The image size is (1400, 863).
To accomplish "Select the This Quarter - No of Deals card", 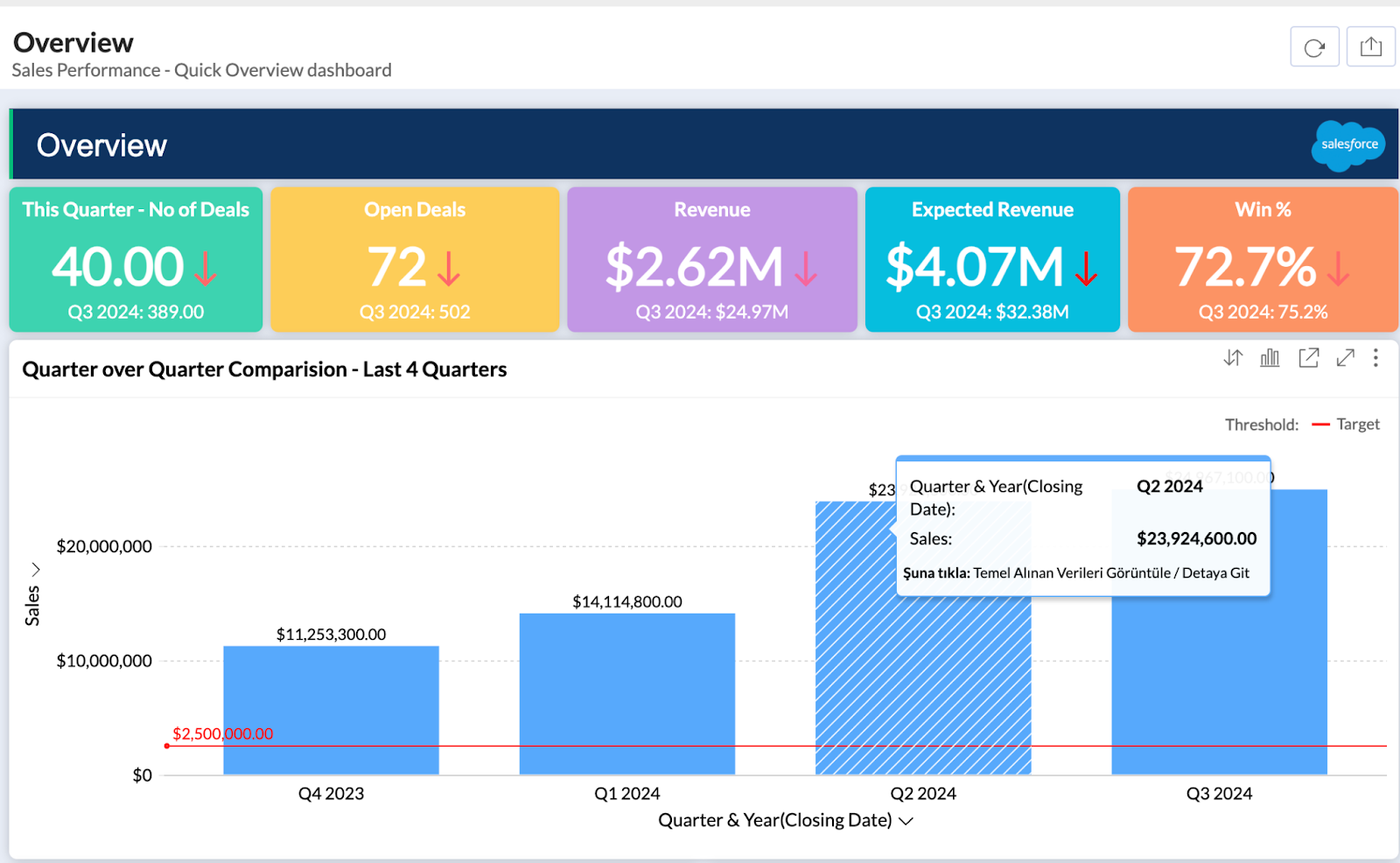I will coord(136,259).
